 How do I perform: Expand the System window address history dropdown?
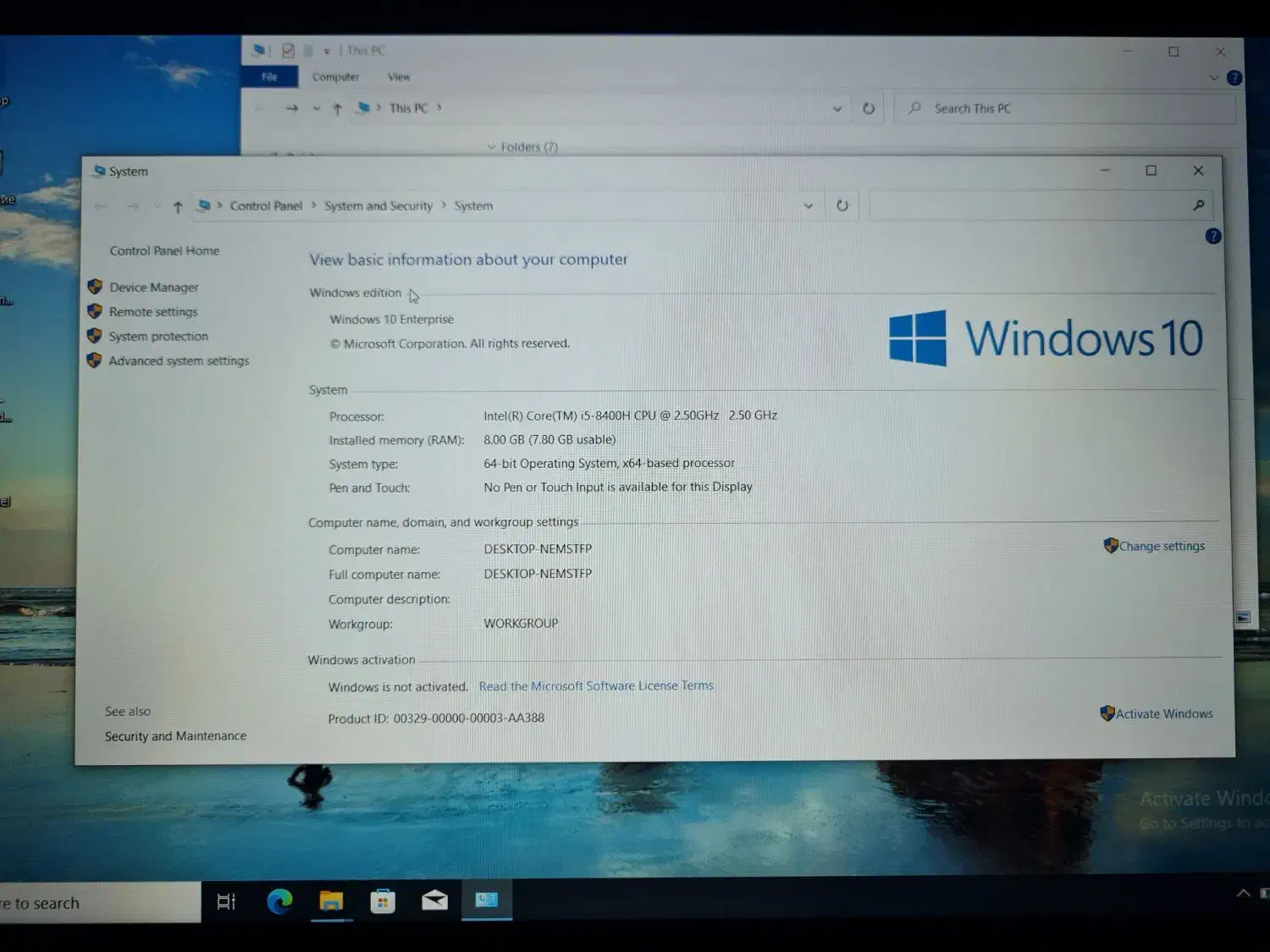pyautogui.click(x=808, y=206)
